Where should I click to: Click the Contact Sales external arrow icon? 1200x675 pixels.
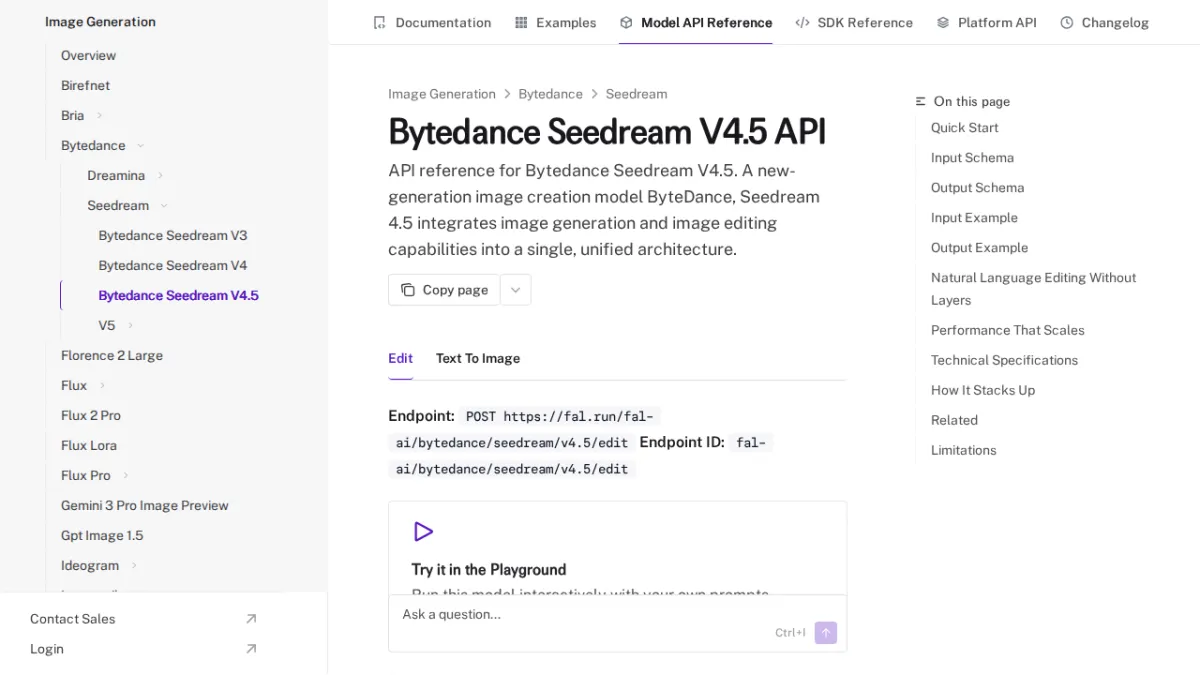pos(251,619)
